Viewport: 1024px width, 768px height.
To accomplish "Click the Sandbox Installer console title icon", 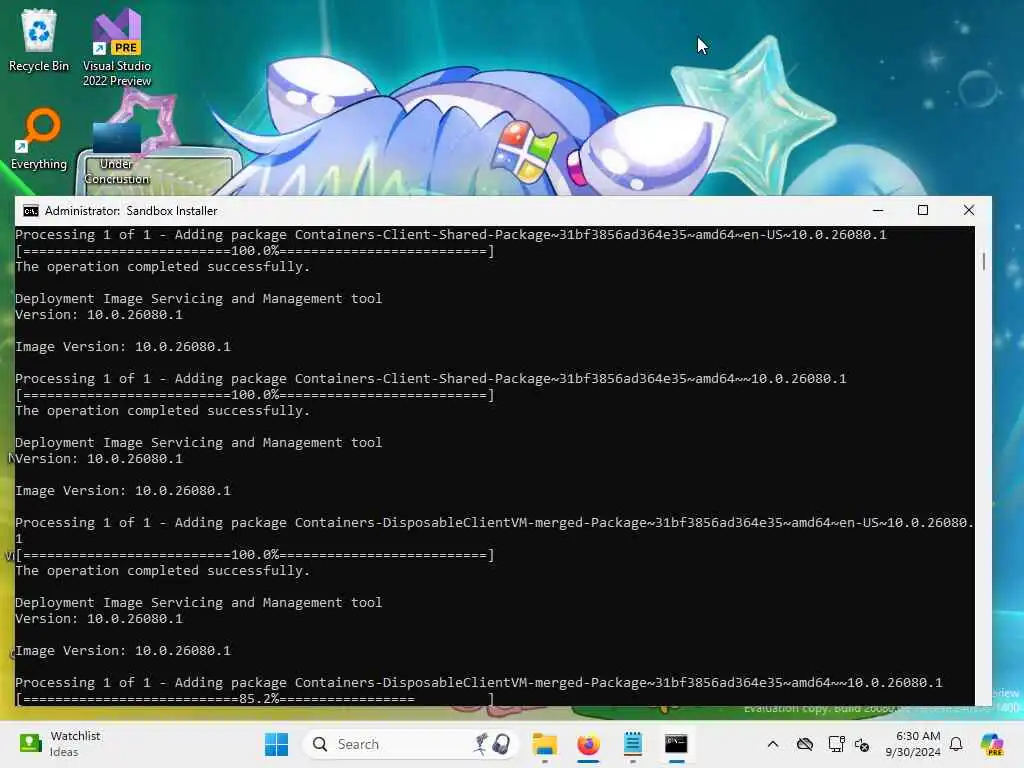I will coord(31,210).
